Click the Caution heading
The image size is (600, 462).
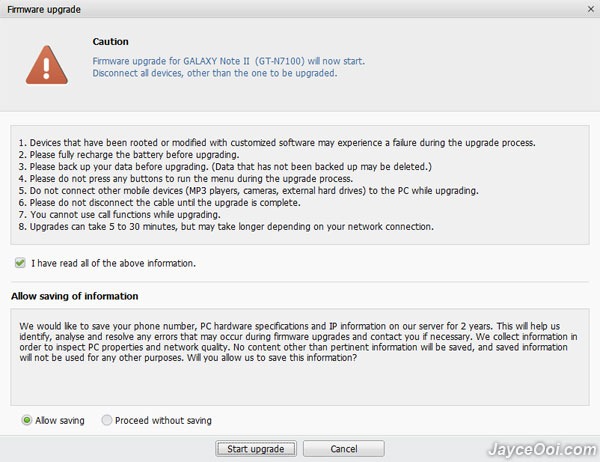click(110, 41)
